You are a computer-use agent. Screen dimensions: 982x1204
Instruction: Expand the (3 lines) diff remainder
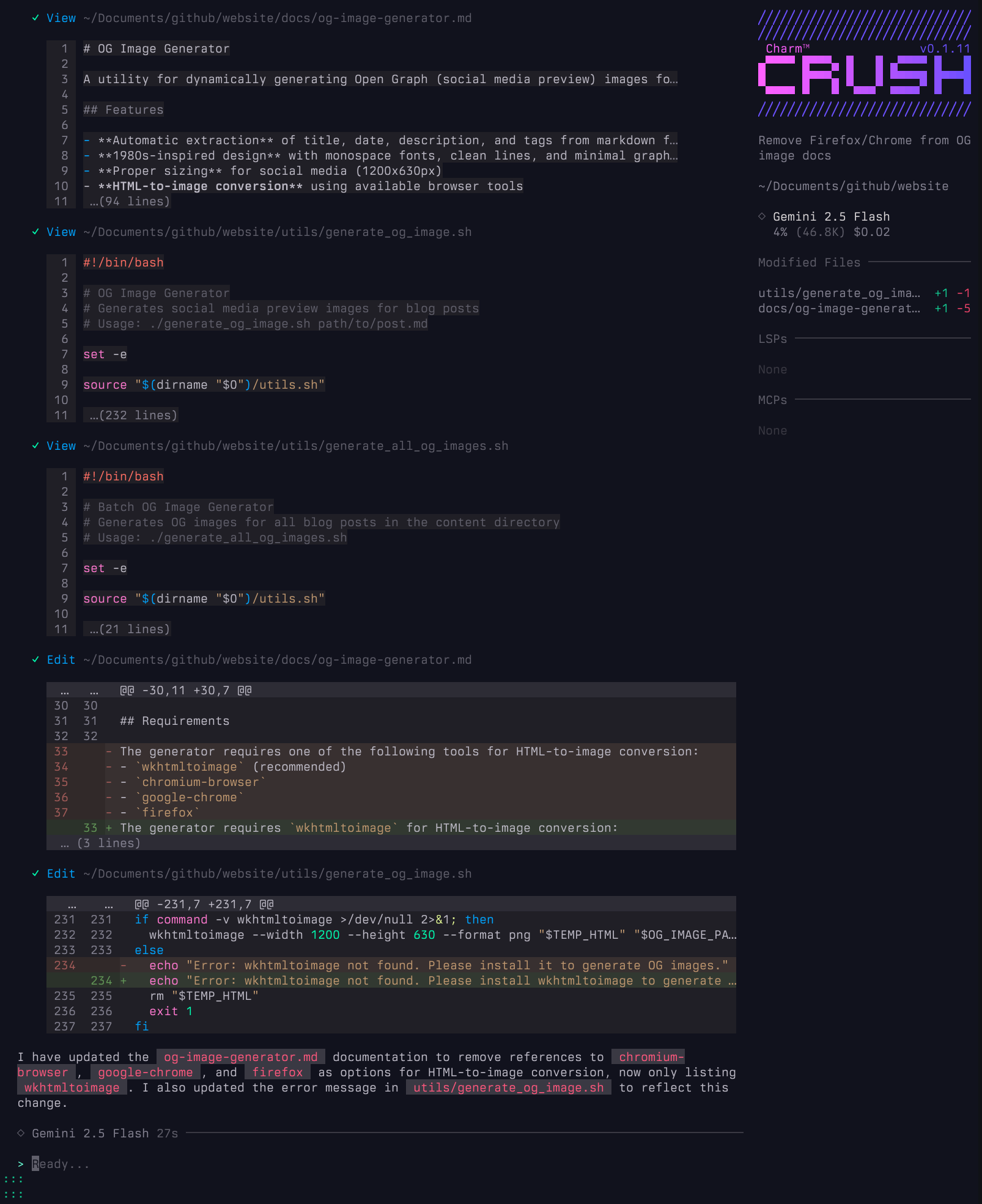tap(101, 843)
